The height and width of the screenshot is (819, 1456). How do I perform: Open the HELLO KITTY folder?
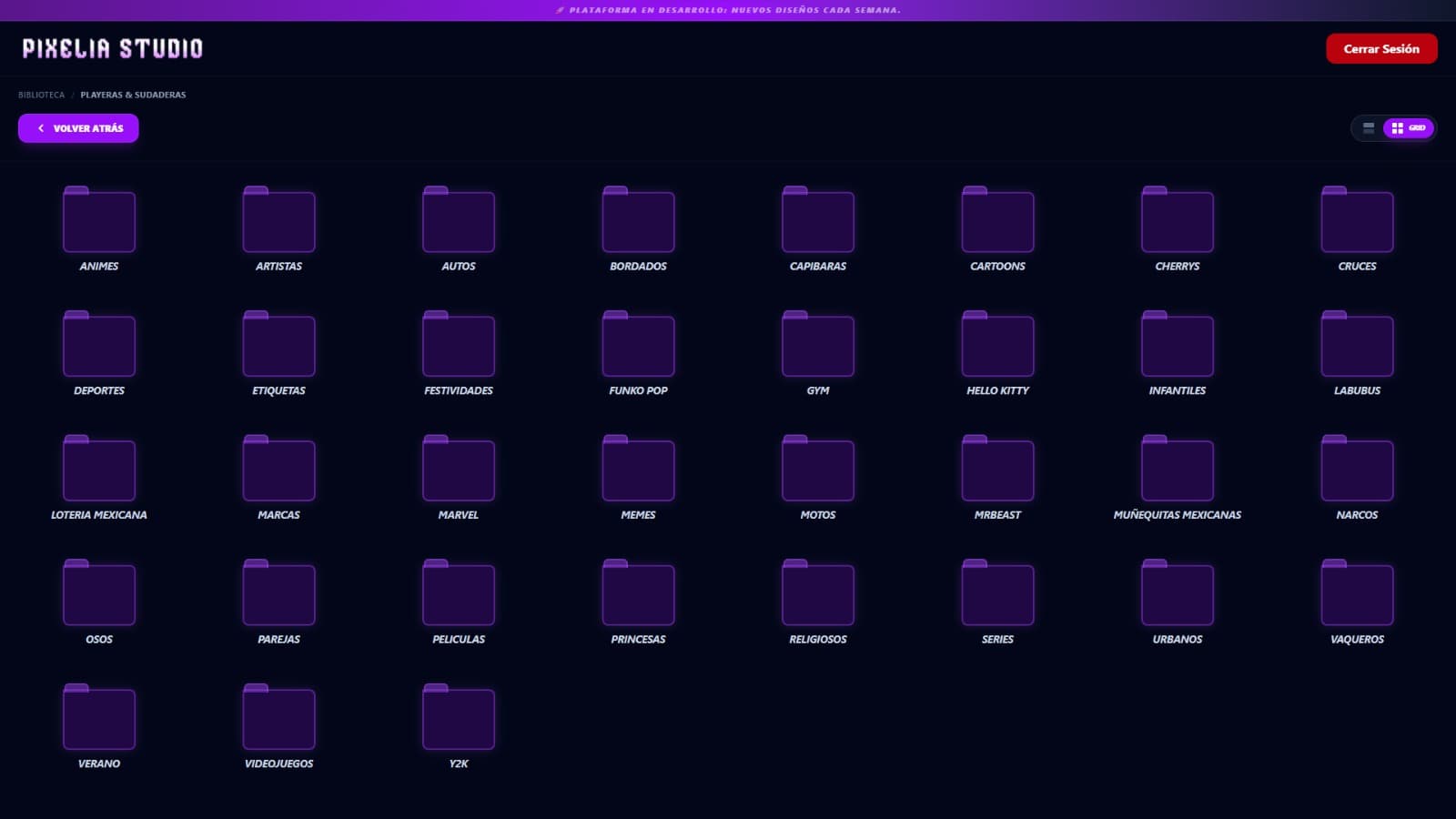pos(996,345)
